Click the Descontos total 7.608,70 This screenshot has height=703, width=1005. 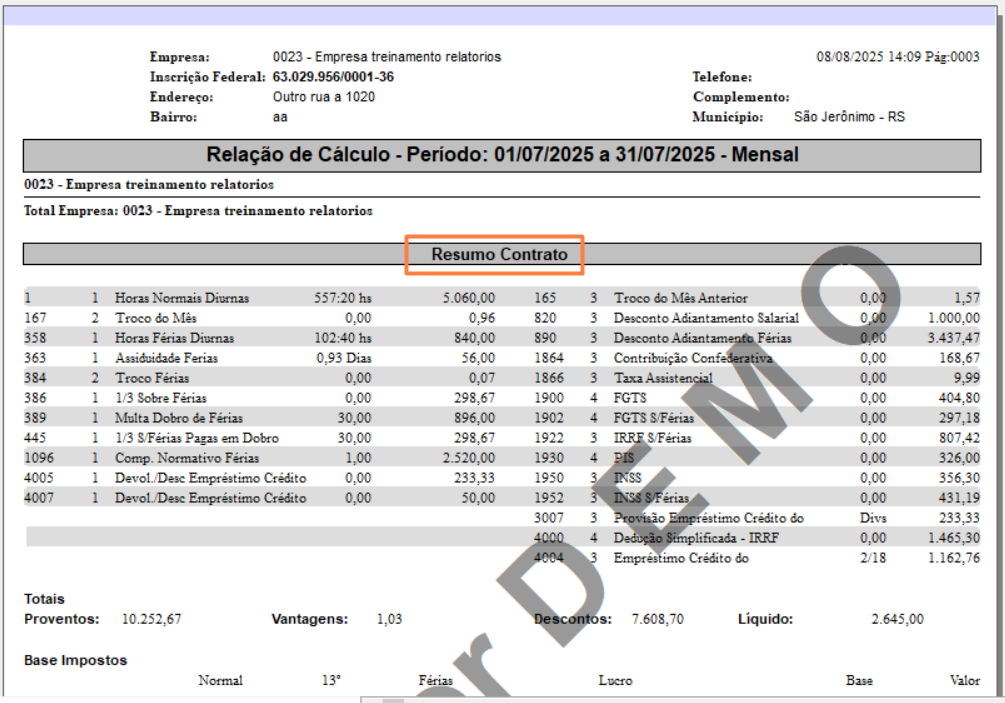(658, 619)
